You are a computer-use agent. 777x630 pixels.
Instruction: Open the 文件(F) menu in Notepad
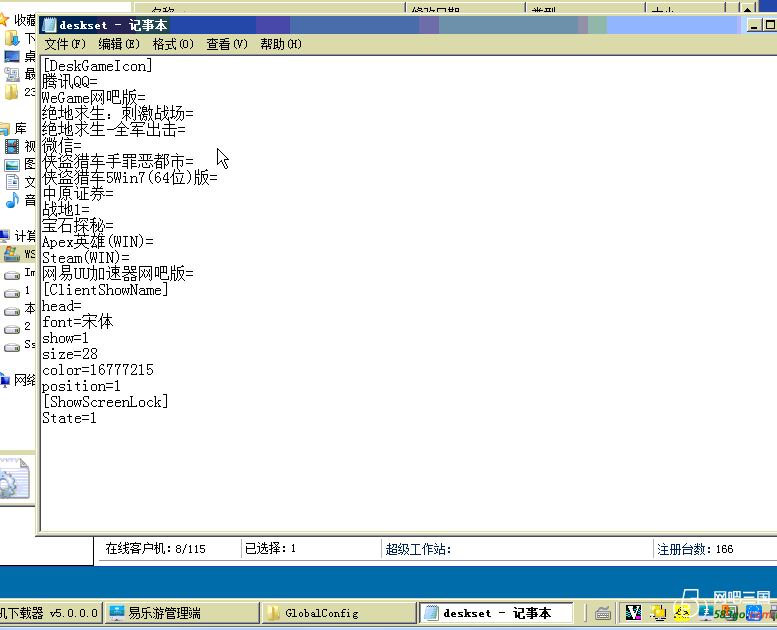pos(65,44)
